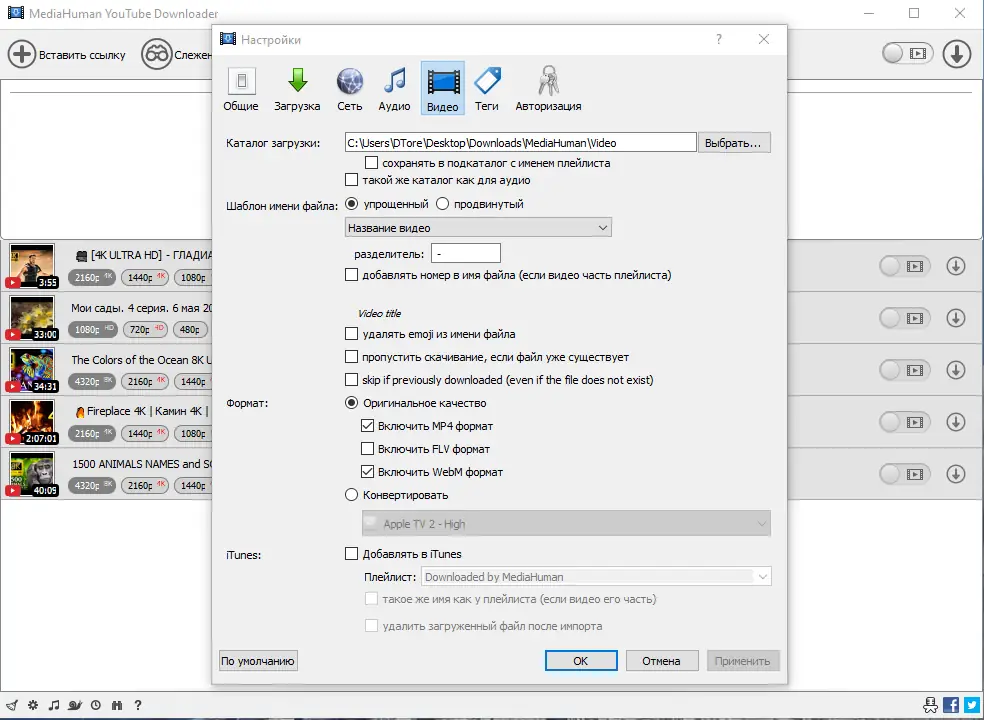Select 1440p badge in Fireplace 4K row

point(144,433)
